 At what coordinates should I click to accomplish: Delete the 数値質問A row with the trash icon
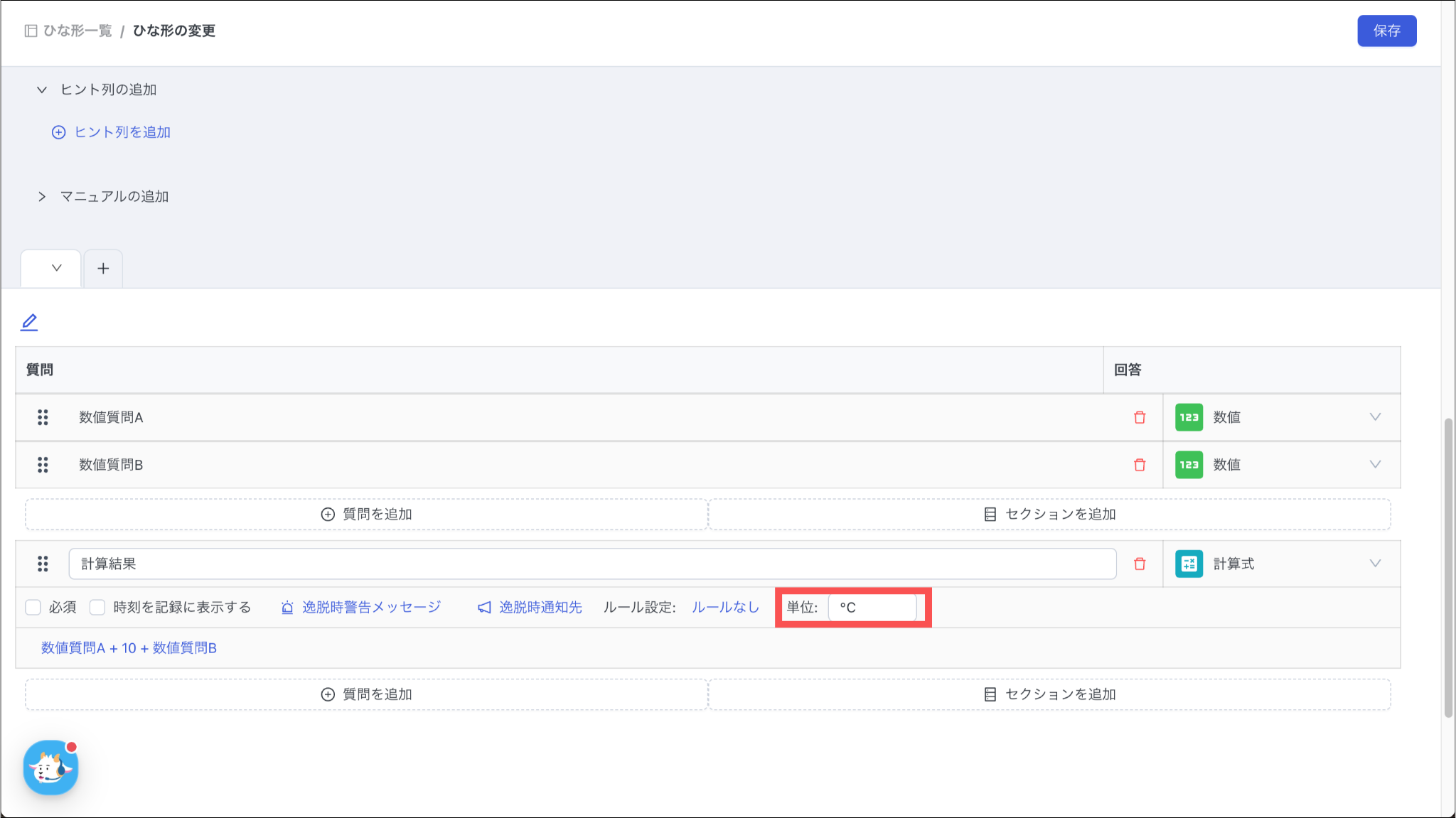point(1140,417)
